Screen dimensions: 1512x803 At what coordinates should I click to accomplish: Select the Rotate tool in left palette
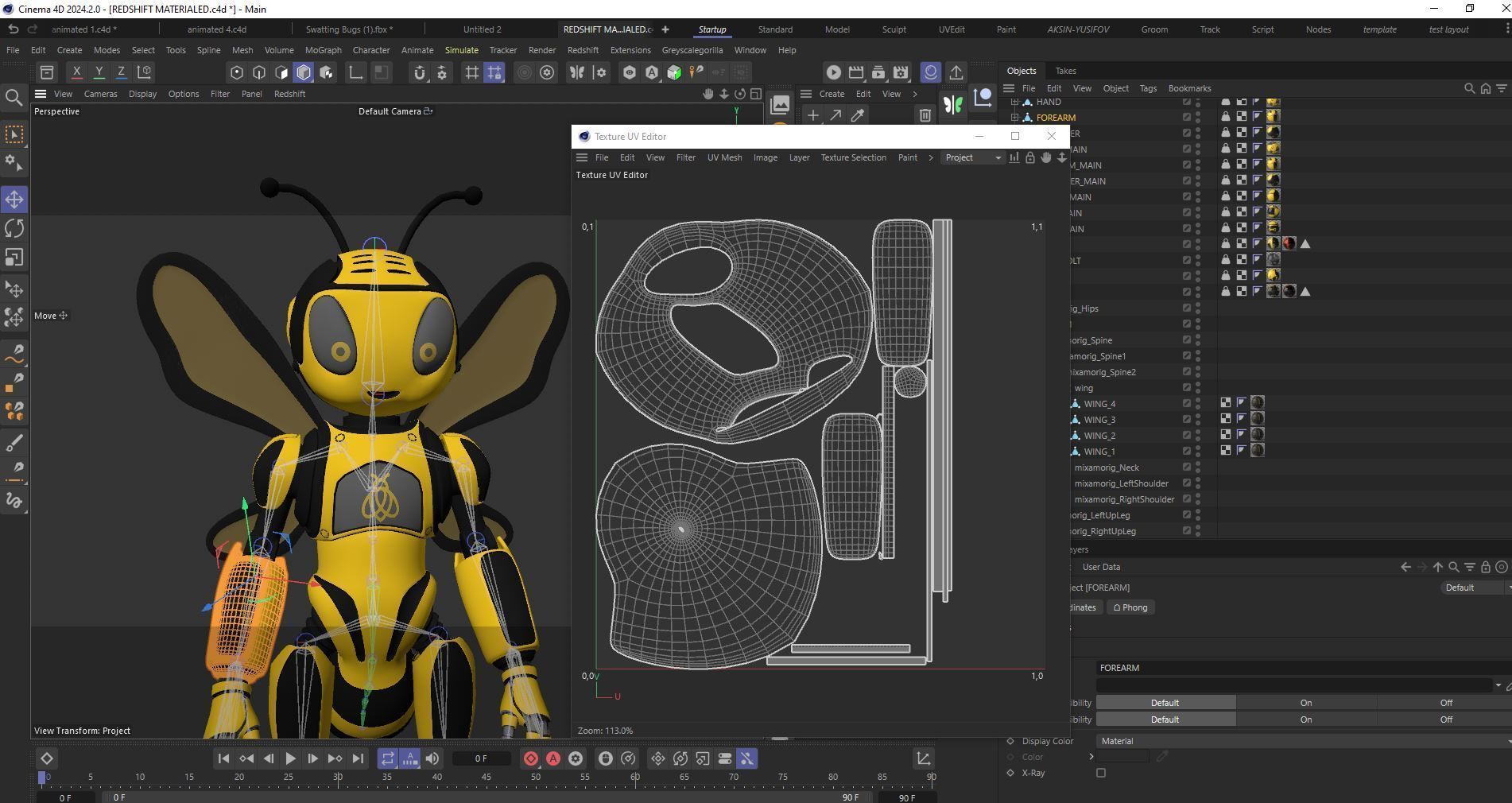point(14,229)
